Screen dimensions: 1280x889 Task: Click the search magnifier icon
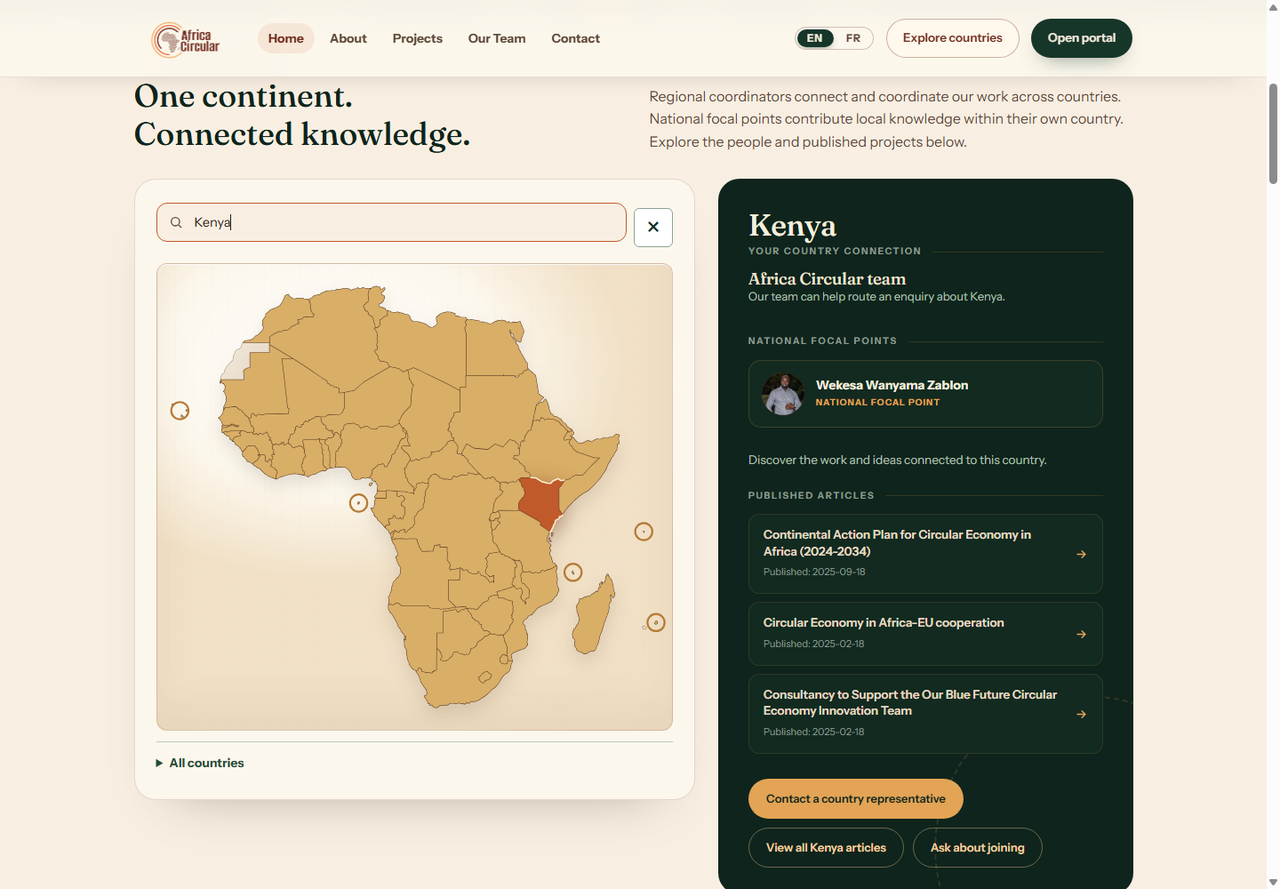(x=176, y=223)
